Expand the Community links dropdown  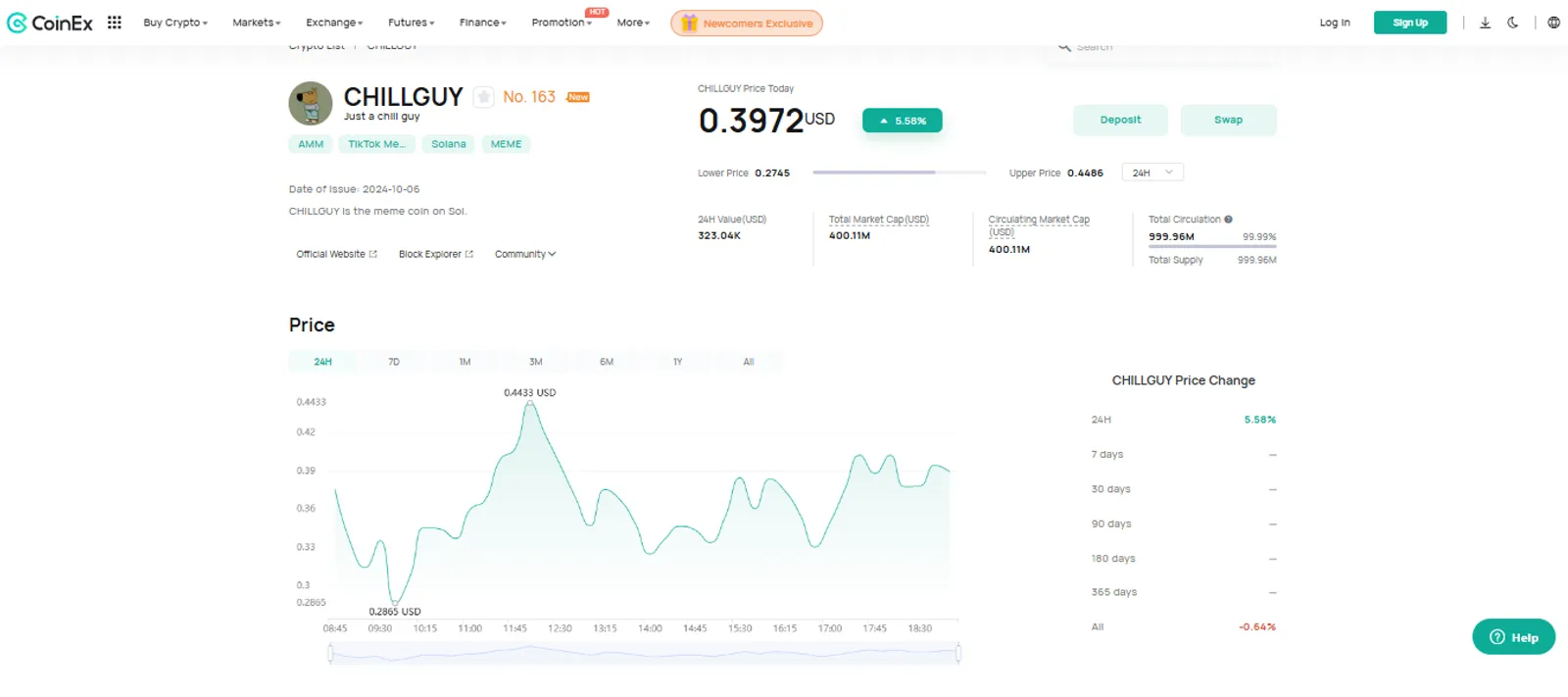click(525, 254)
